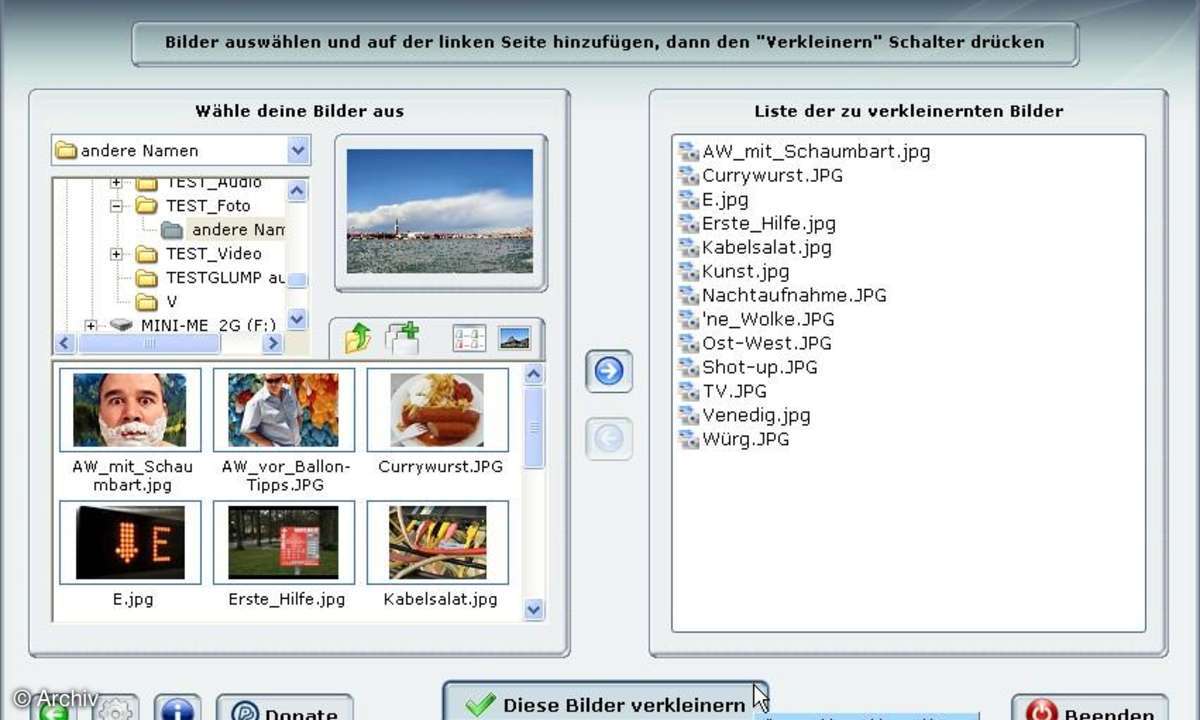Image resolution: width=1200 pixels, height=720 pixels.
Task: Open the andere Namen folder dropdown
Action: 298,151
